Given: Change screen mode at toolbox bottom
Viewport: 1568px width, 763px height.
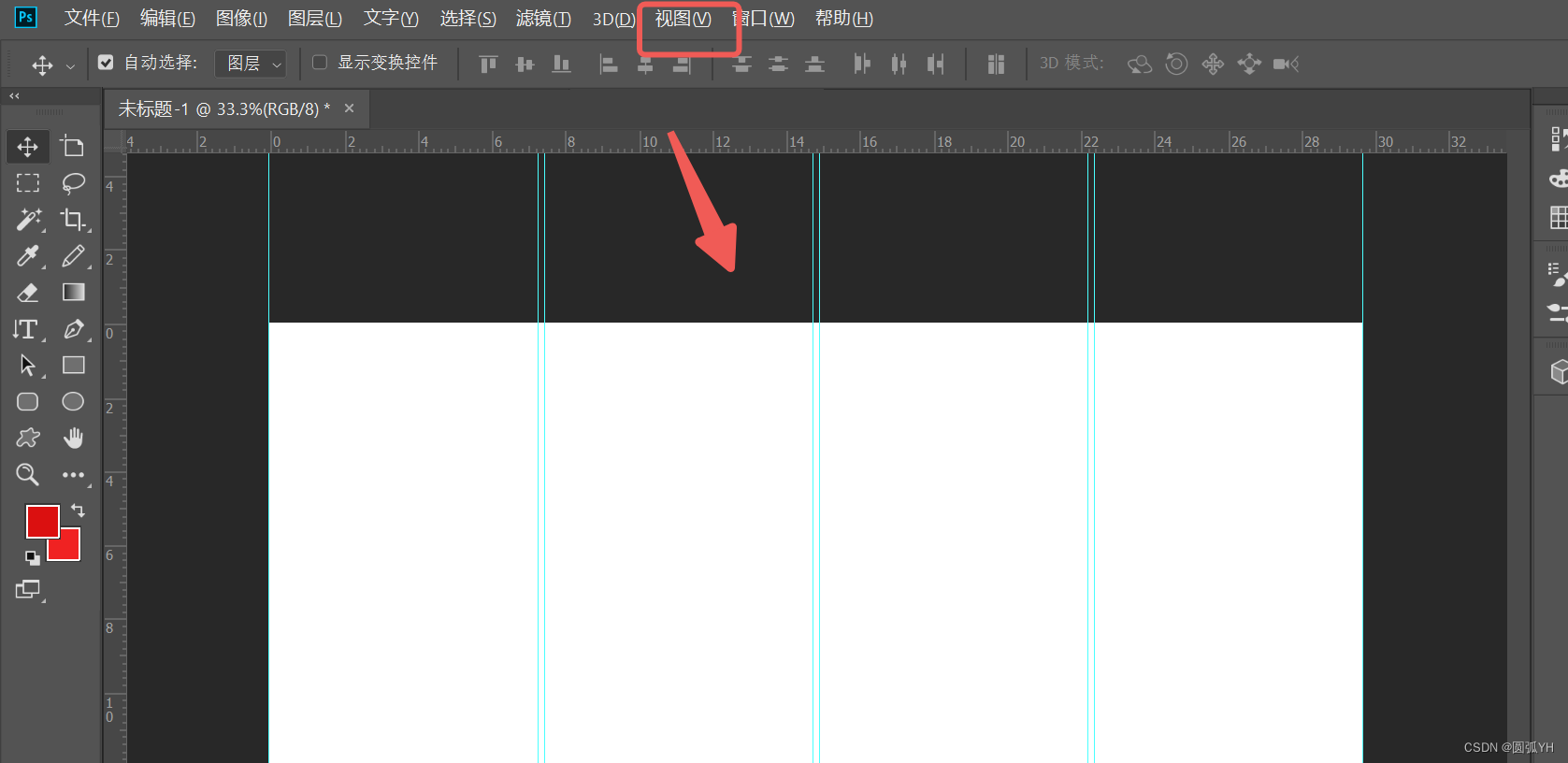Looking at the screenshot, I should pos(29,590).
